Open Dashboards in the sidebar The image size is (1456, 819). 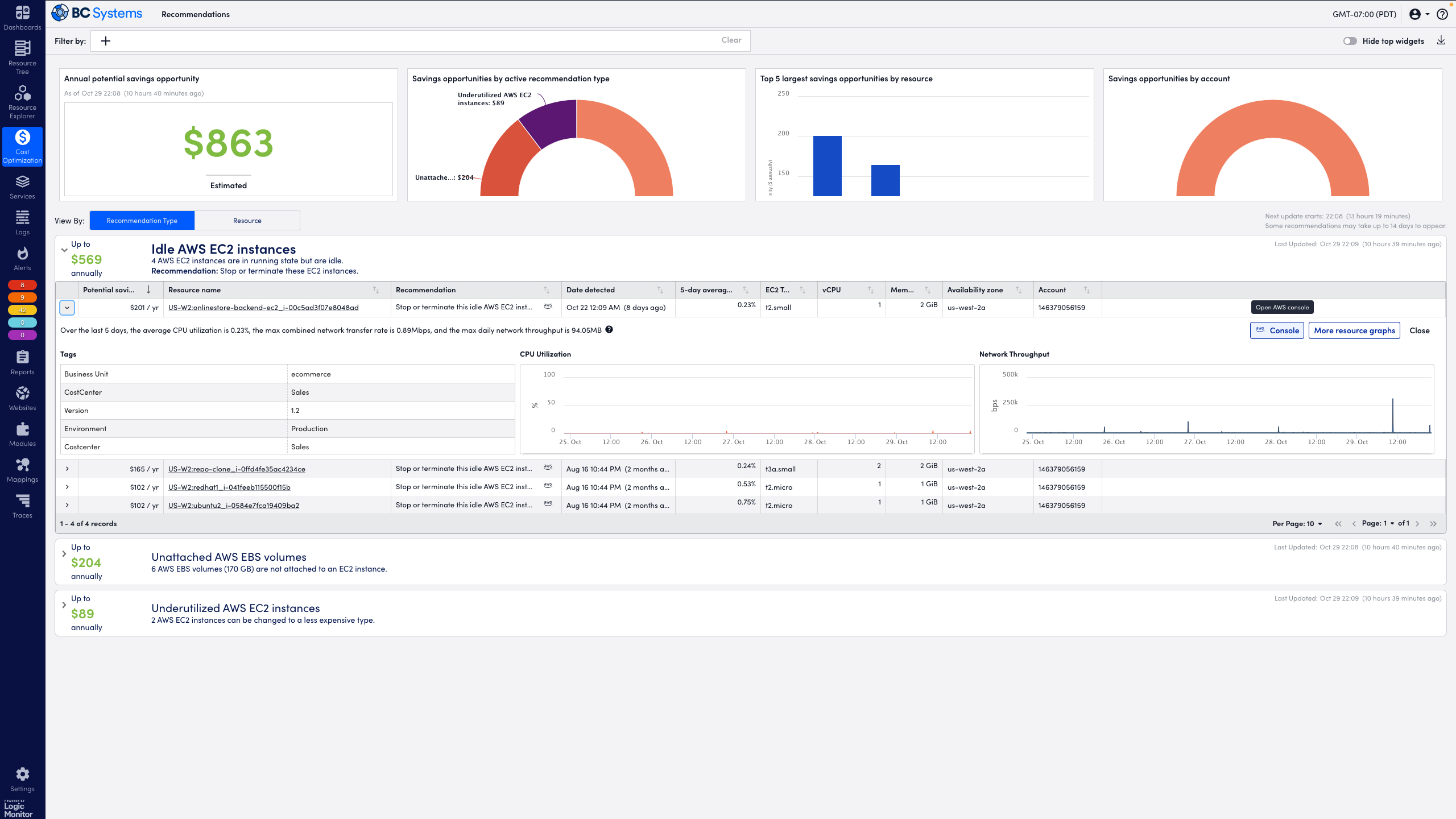tap(22, 18)
